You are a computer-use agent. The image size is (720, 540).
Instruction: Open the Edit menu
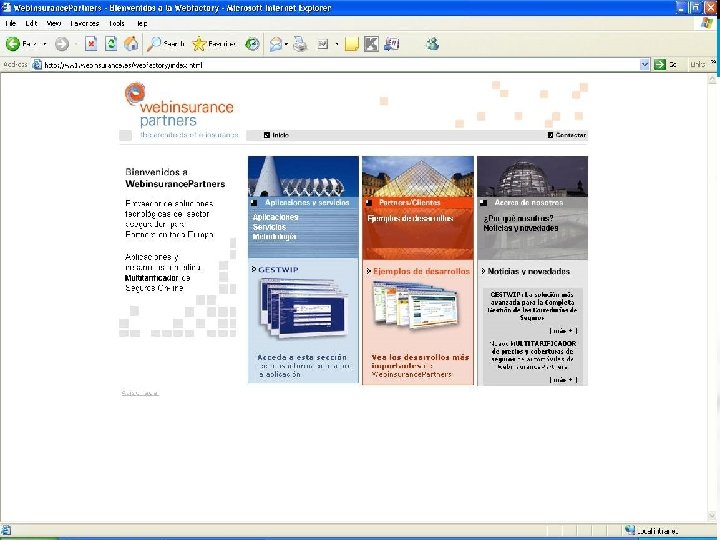click(x=31, y=23)
